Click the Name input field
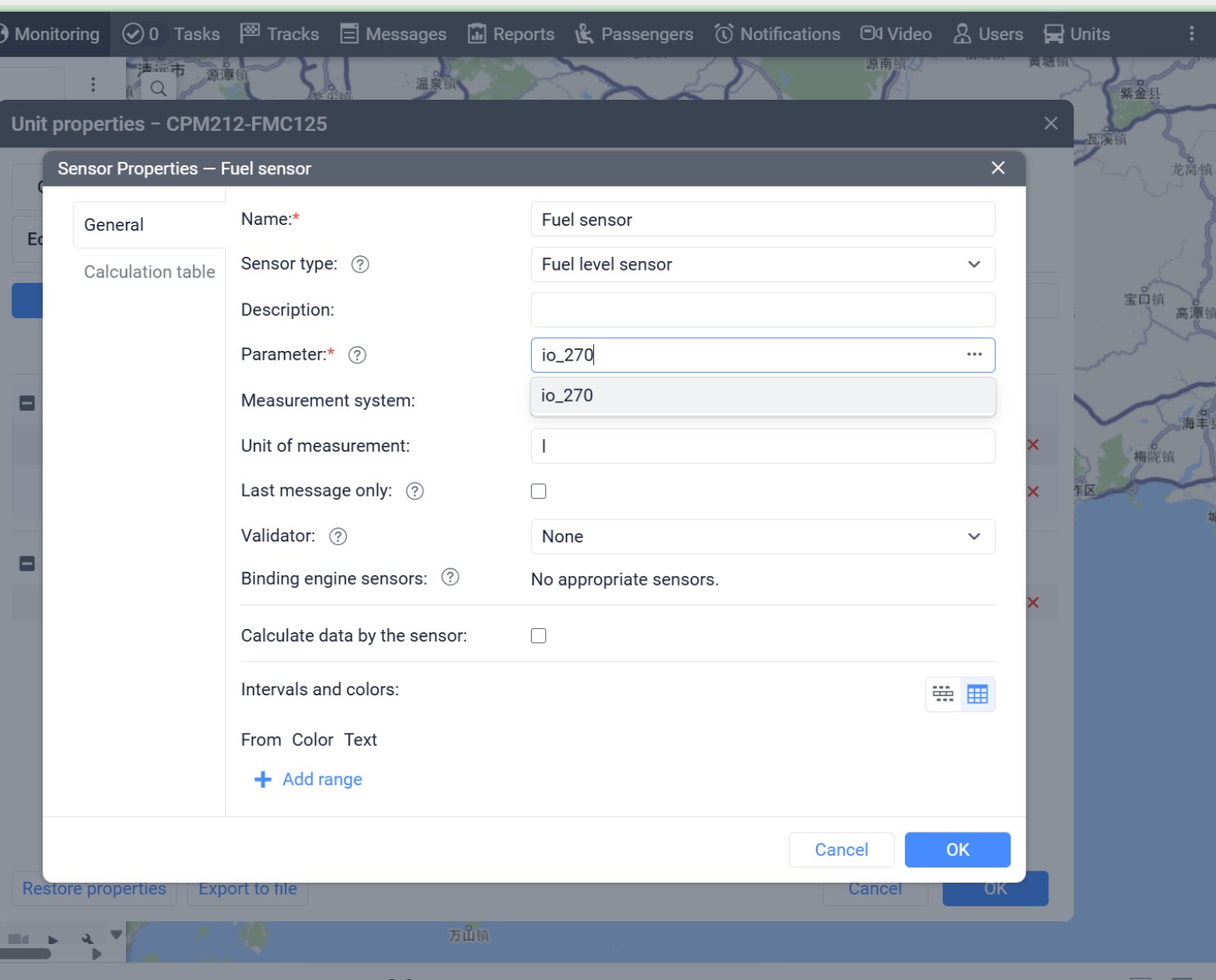1216x980 pixels. coord(763,219)
